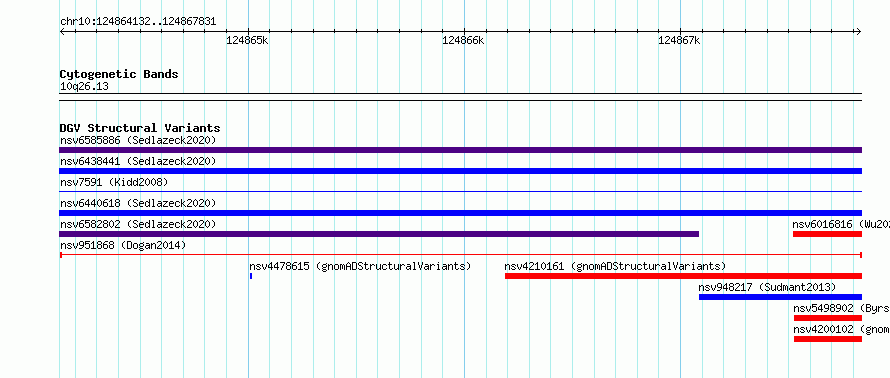
Task: Click the Cytogenetic Bands track title
Action: coord(119,74)
